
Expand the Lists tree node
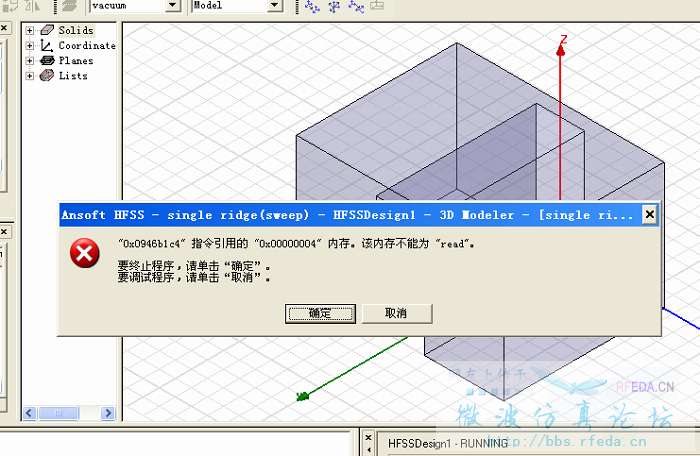[29, 75]
